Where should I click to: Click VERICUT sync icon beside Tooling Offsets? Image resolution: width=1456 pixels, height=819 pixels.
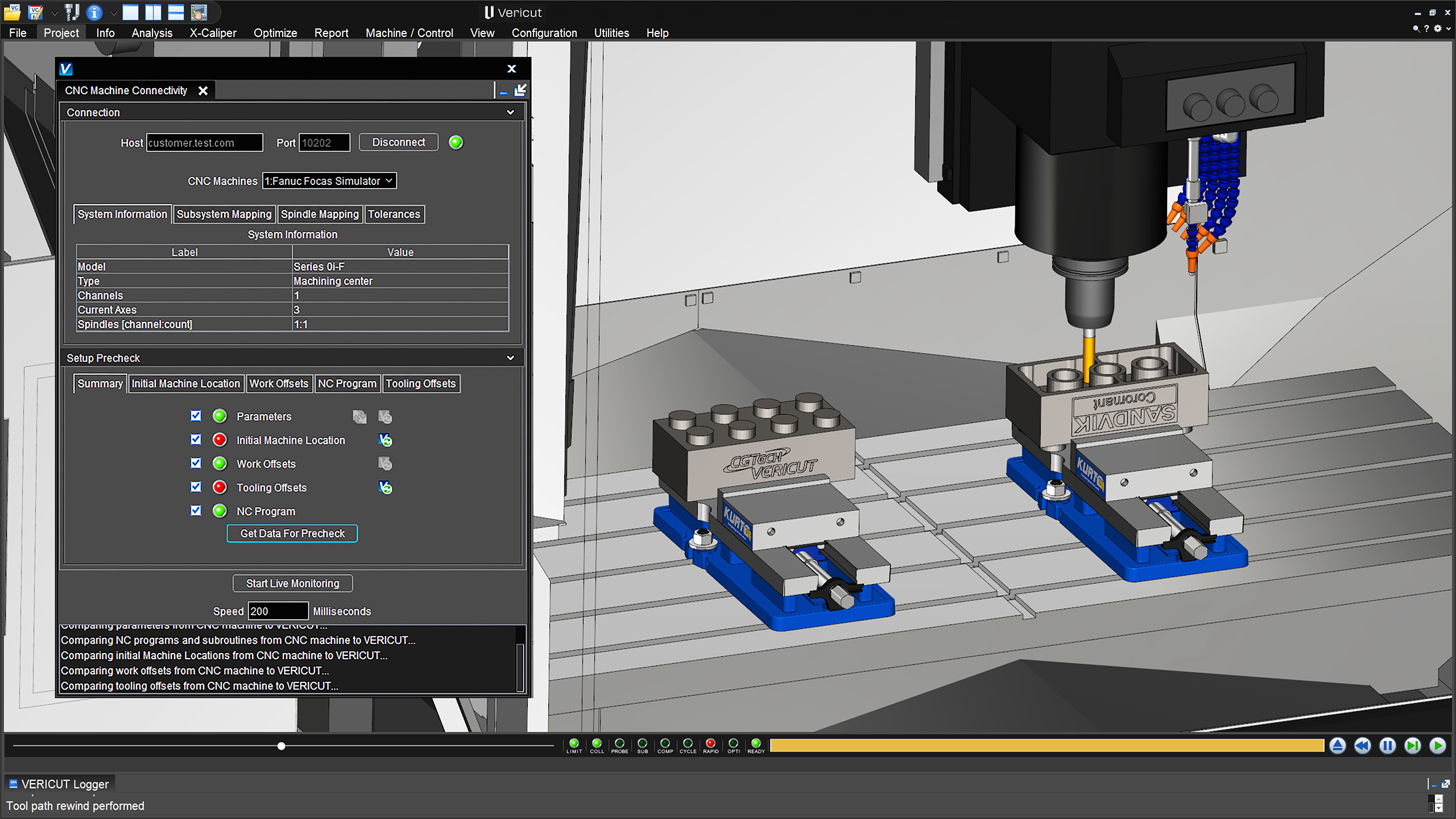click(x=385, y=487)
